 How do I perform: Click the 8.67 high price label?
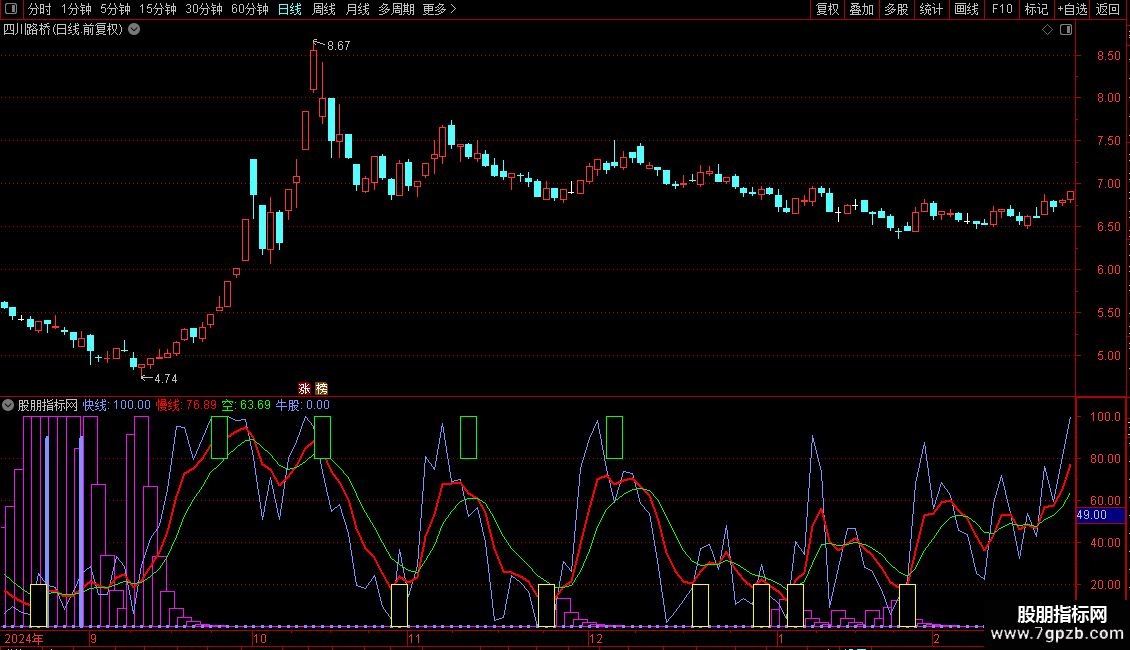click(x=338, y=46)
